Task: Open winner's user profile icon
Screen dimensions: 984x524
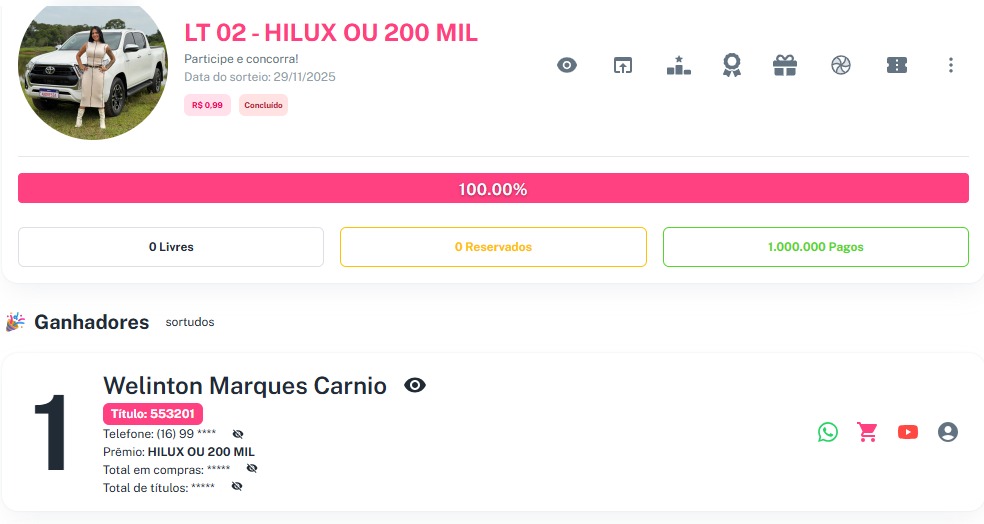Action: click(x=948, y=432)
